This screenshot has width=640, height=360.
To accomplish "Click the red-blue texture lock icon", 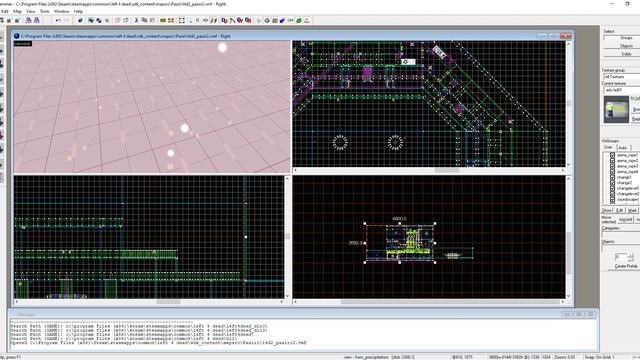I will pyautogui.click(x=224, y=20).
